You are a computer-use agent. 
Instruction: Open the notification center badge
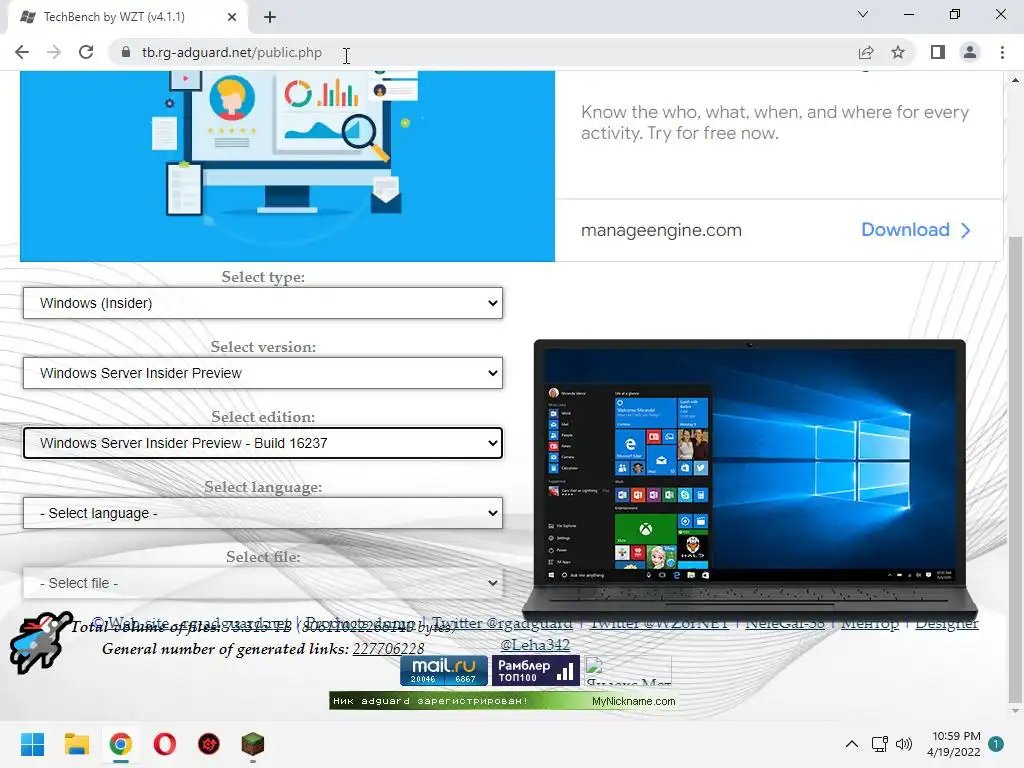pyautogui.click(x=995, y=744)
